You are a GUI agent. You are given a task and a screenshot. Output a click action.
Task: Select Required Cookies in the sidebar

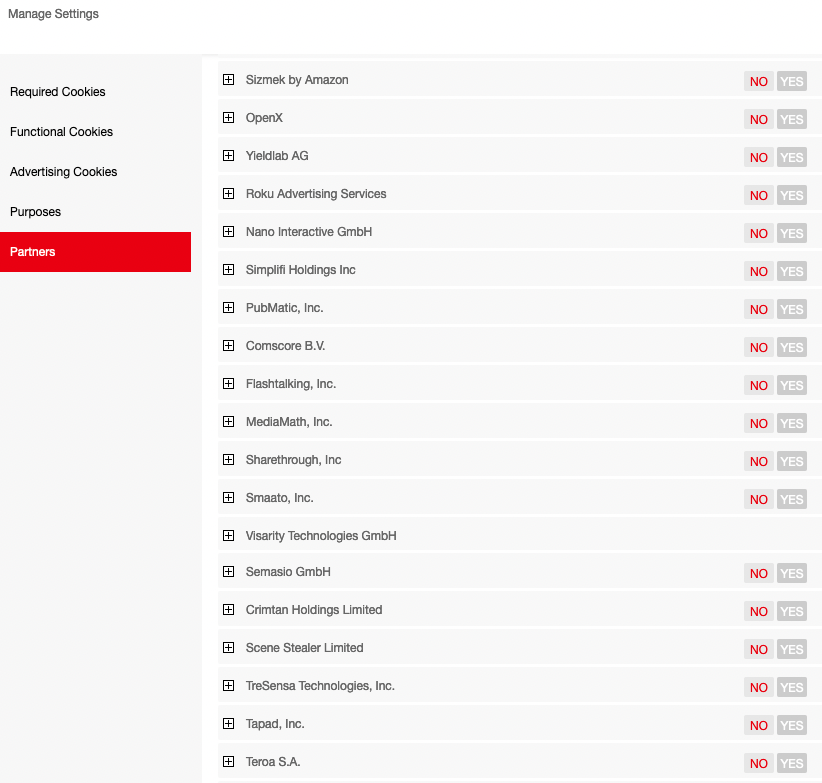(58, 92)
